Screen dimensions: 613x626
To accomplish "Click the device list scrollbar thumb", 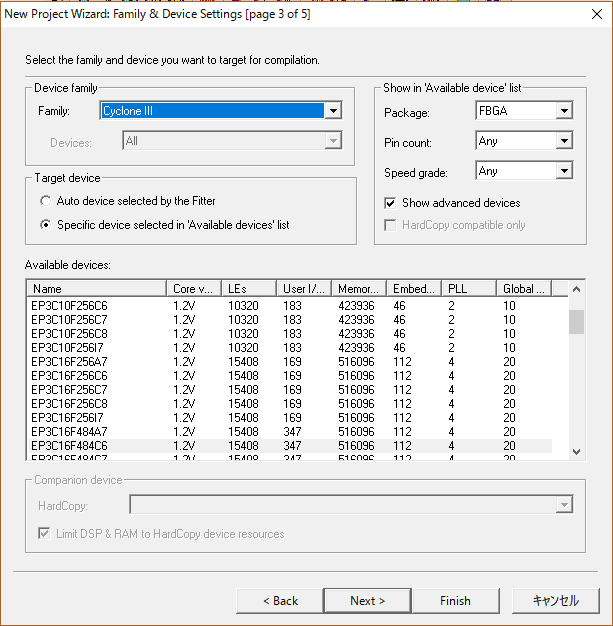I will point(576,322).
